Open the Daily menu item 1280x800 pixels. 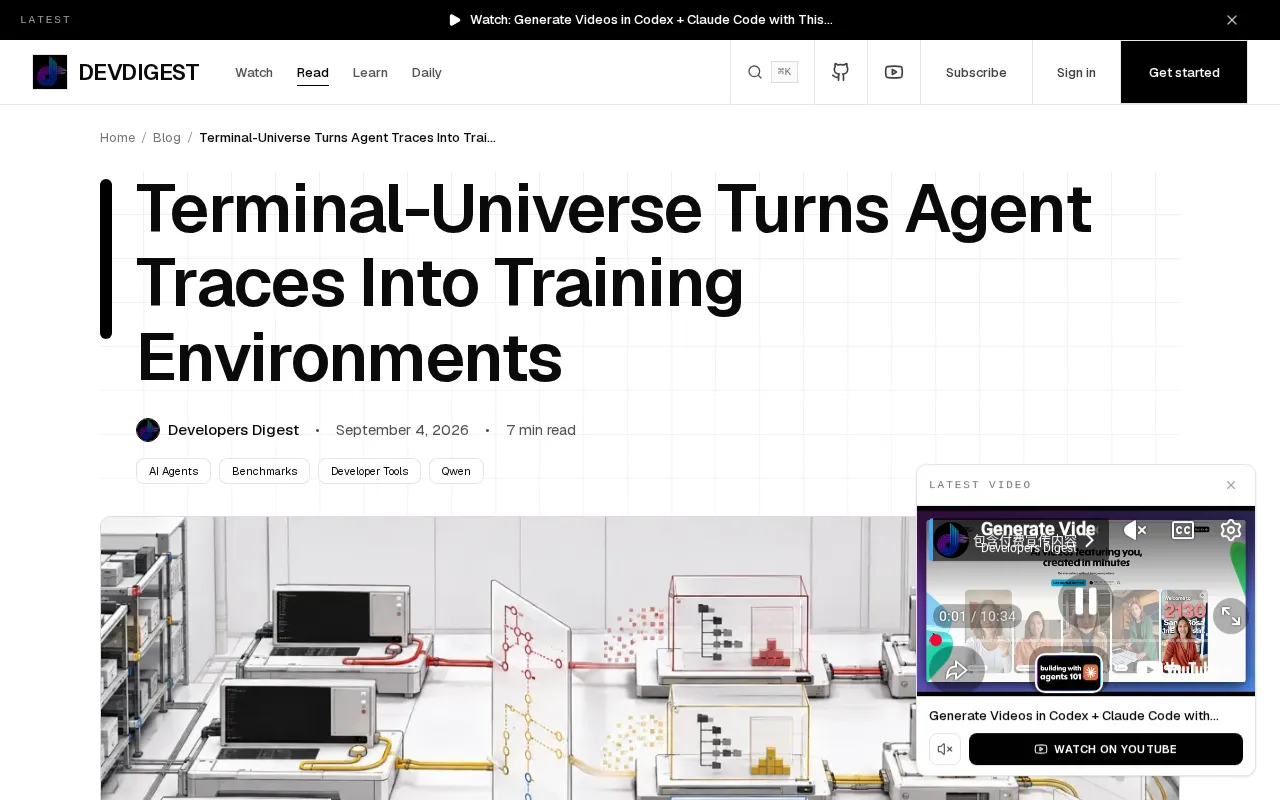coord(427,73)
